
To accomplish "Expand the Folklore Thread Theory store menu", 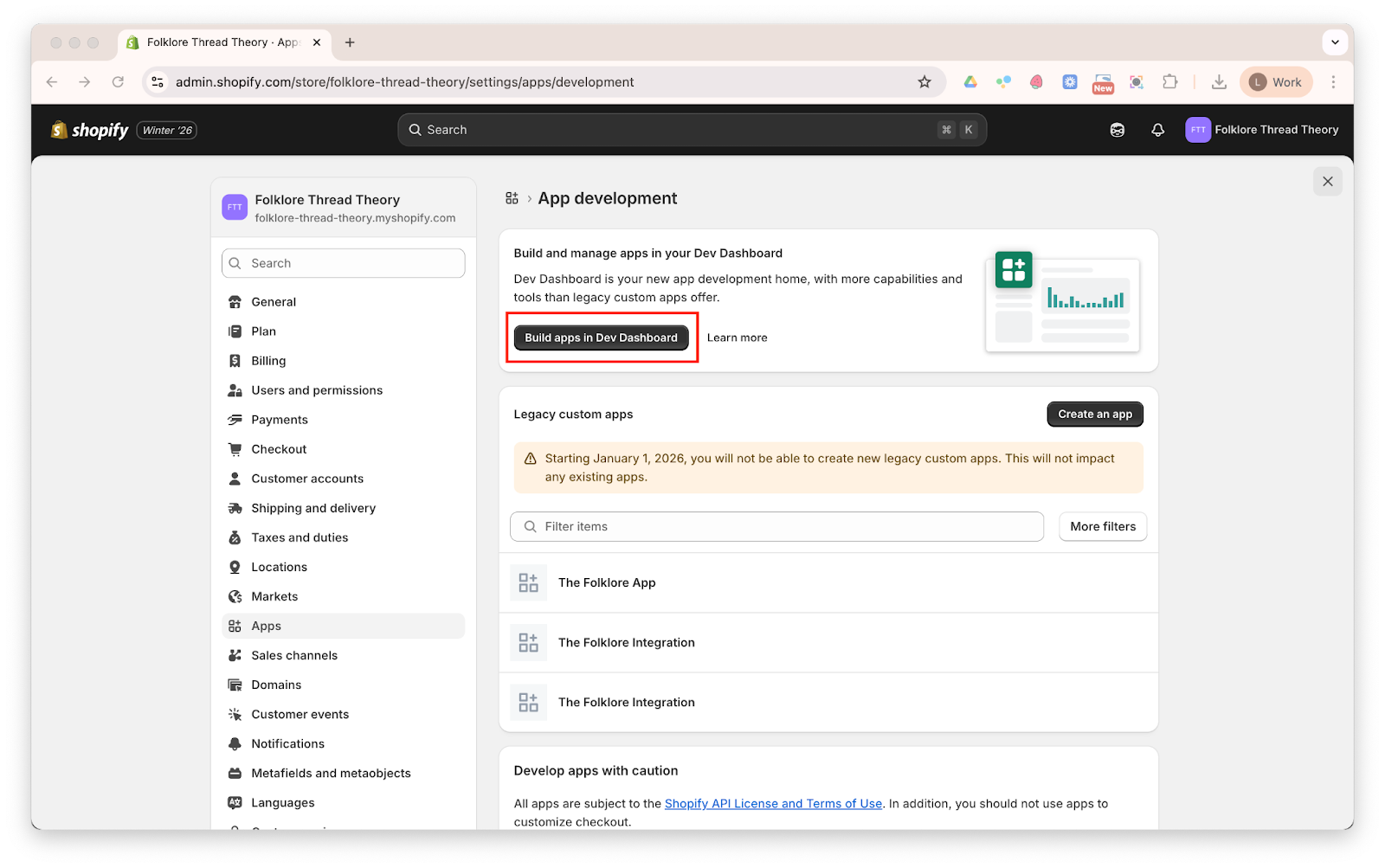I will [x=1262, y=130].
